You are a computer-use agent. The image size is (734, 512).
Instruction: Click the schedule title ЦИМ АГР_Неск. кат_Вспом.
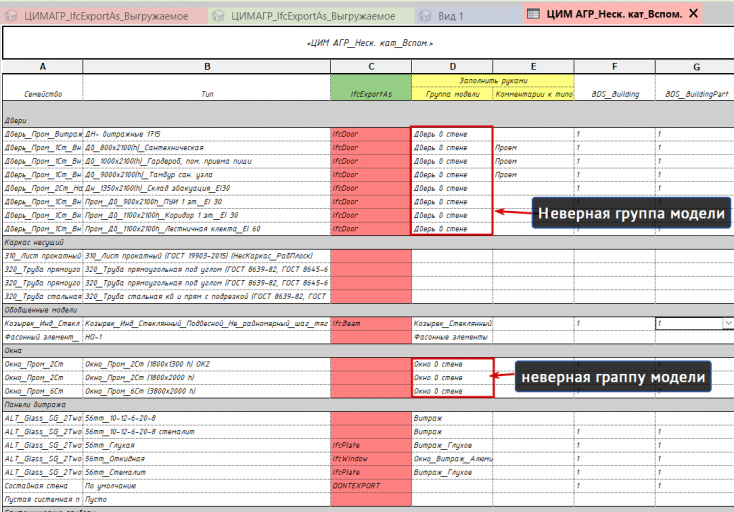click(370, 43)
